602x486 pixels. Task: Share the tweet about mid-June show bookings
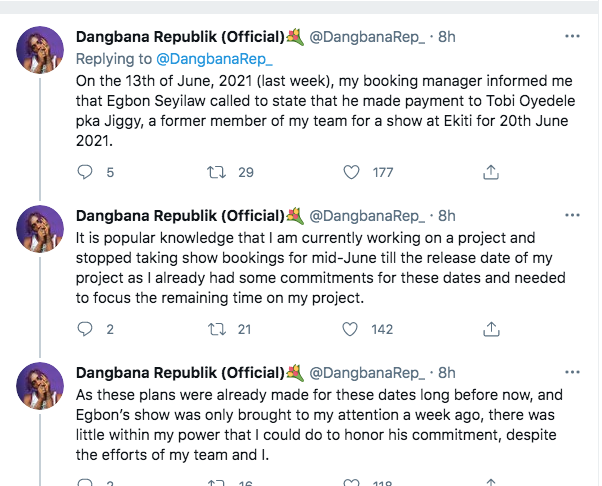490,328
